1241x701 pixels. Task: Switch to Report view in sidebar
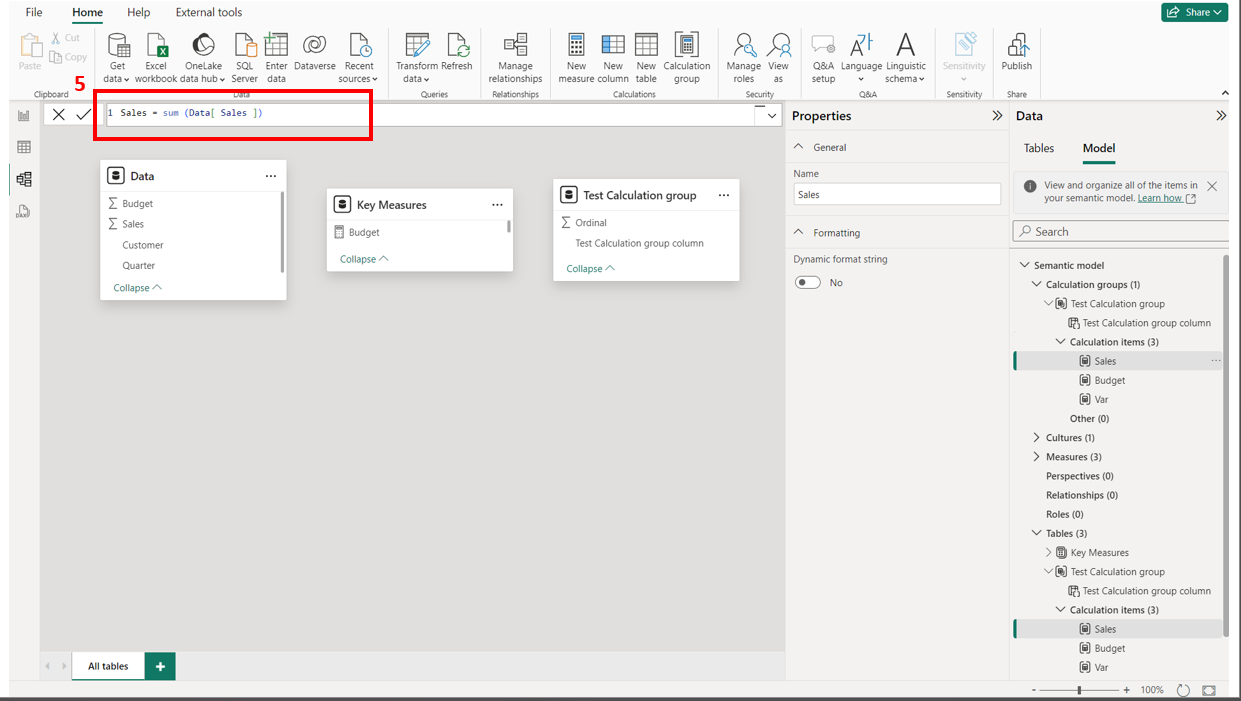[x=24, y=116]
